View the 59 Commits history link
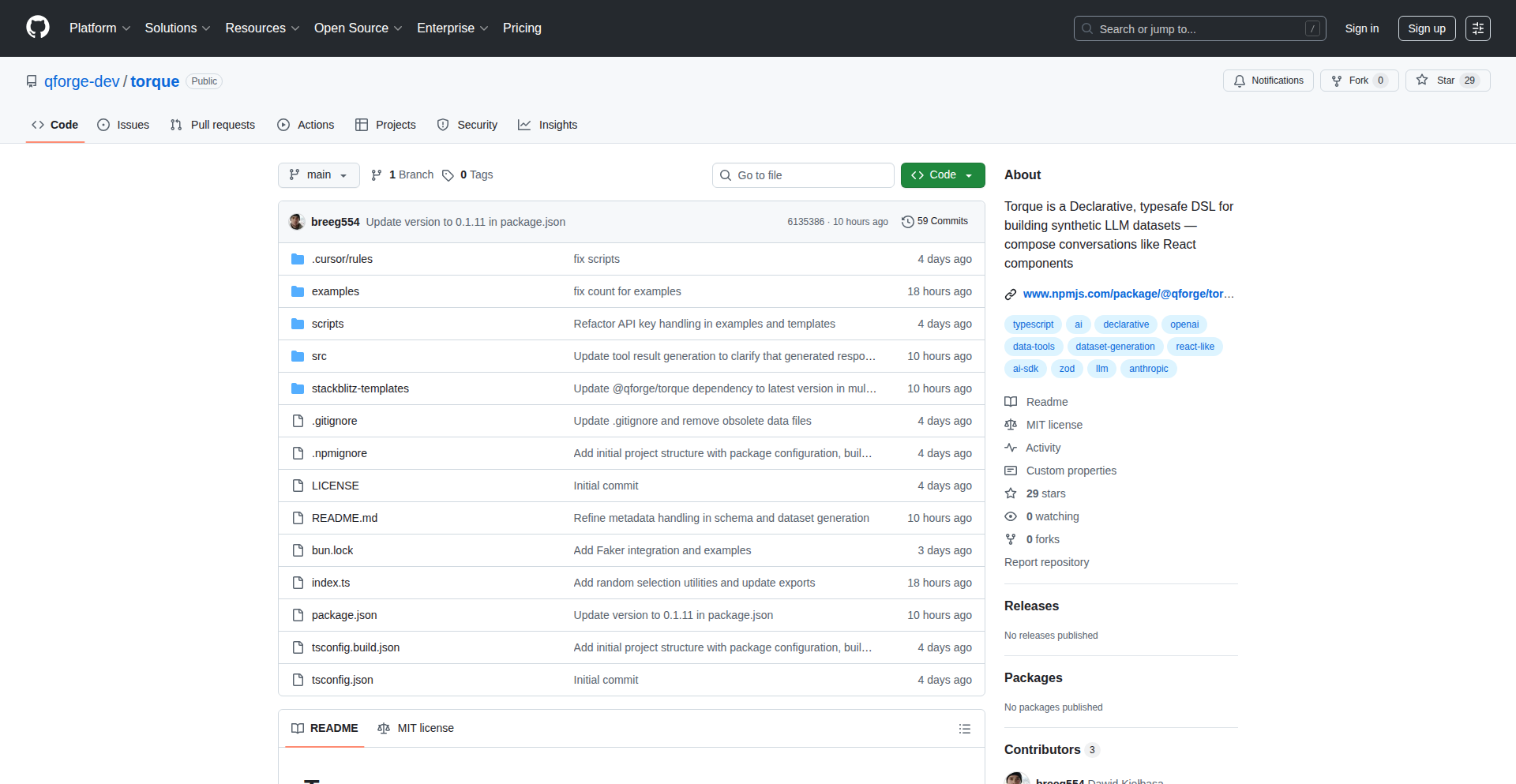Image resolution: width=1516 pixels, height=784 pixels. pyautogui.click(x=935, y=222)
